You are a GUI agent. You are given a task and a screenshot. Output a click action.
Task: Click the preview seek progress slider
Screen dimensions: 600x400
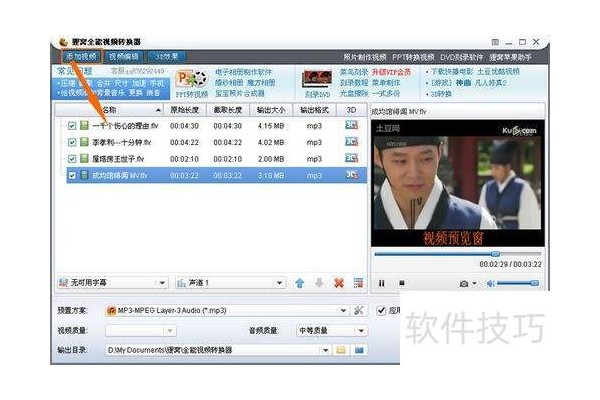coord(458,254)
